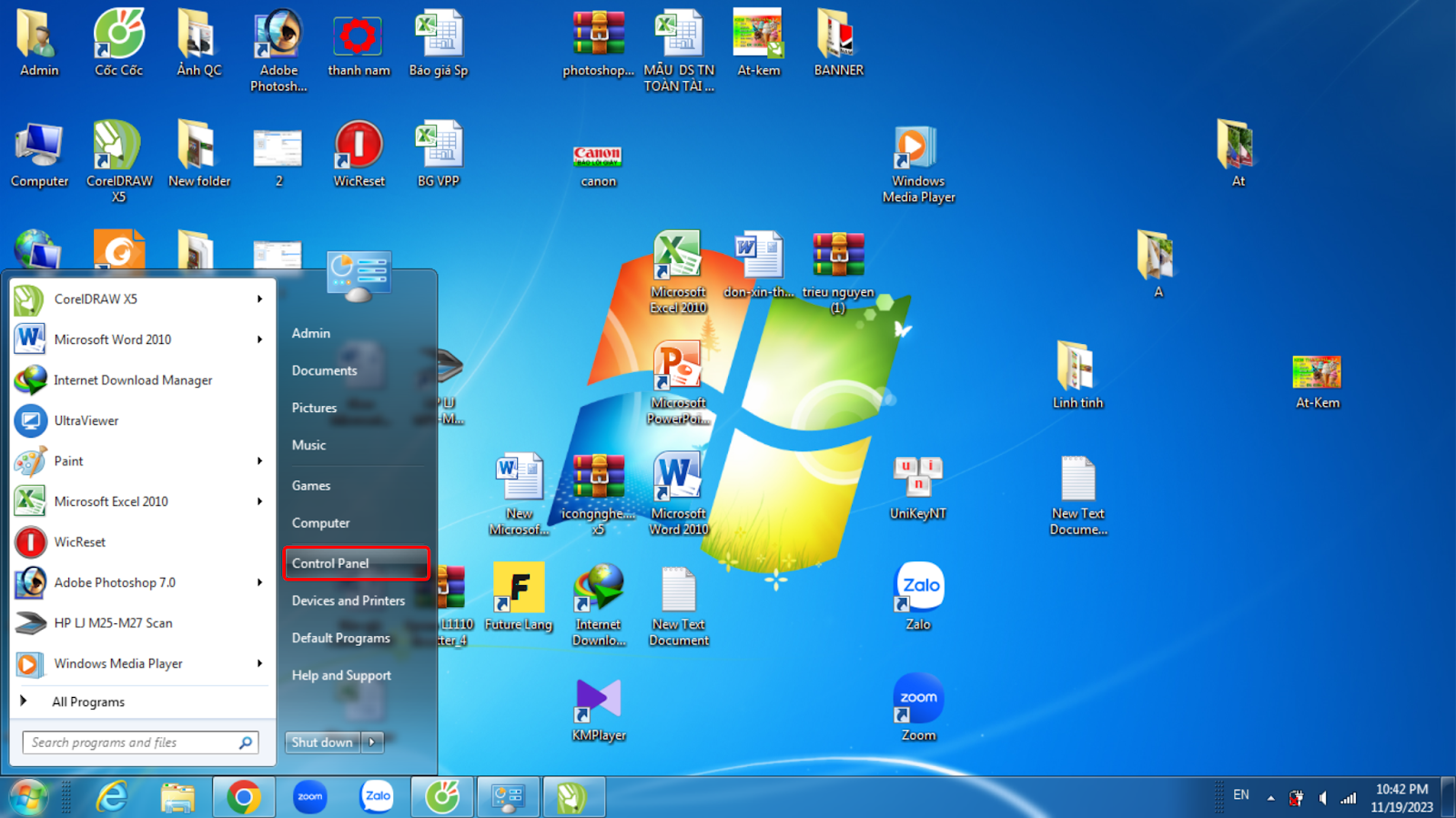Image resolution: width=1456 pixels, height=818 pixels.
Task: Open Zoom from taskbar
Action: [310, 798]
